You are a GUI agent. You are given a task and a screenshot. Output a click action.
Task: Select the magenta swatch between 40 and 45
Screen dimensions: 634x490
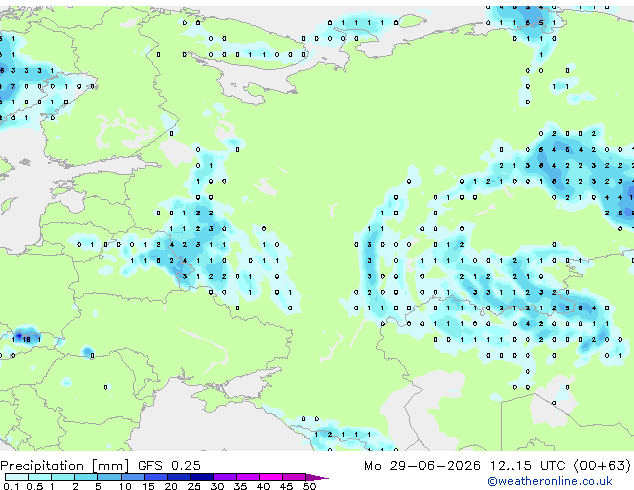click(x=271, y=477)
